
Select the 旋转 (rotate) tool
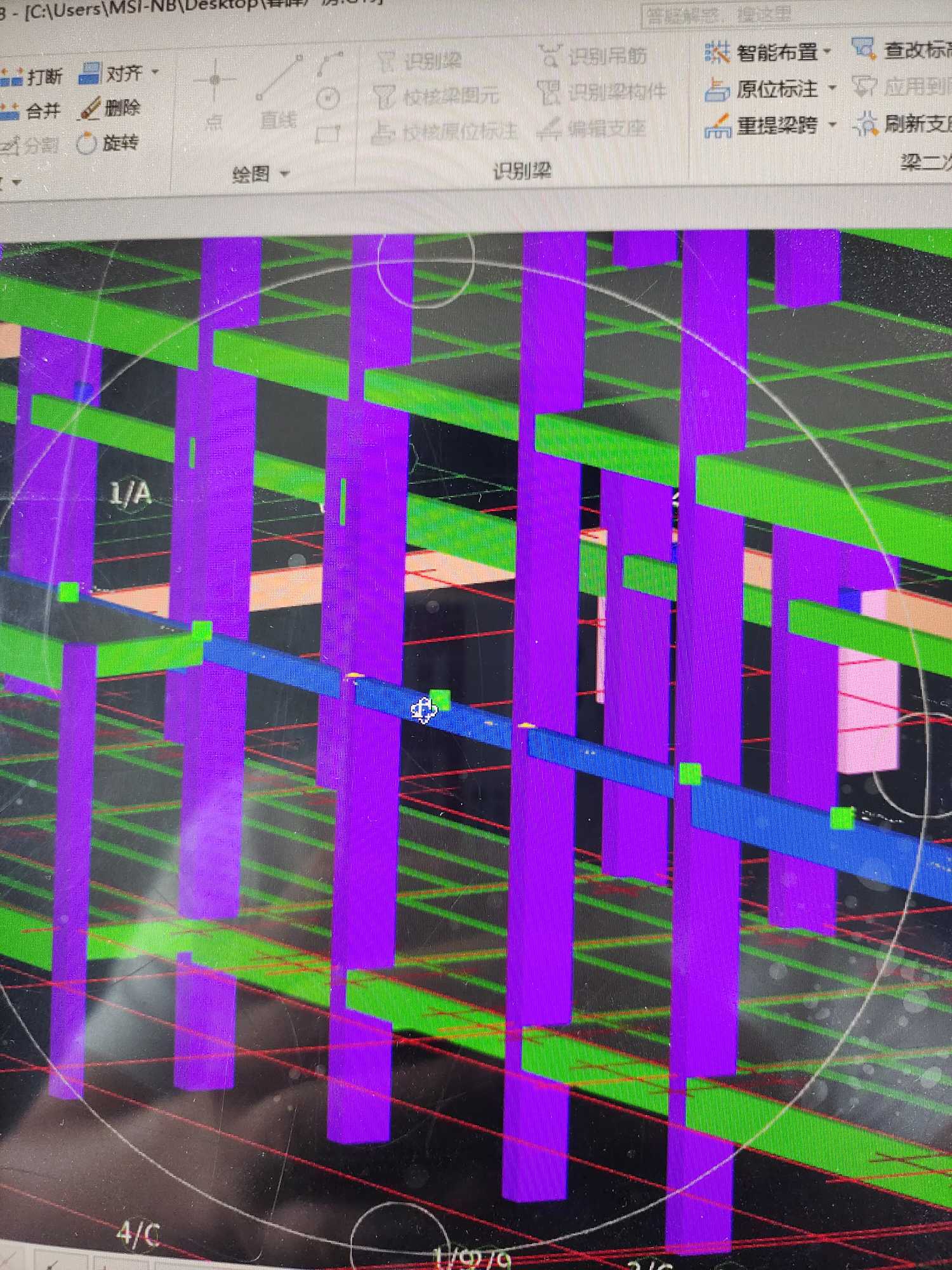pos(107,143)
